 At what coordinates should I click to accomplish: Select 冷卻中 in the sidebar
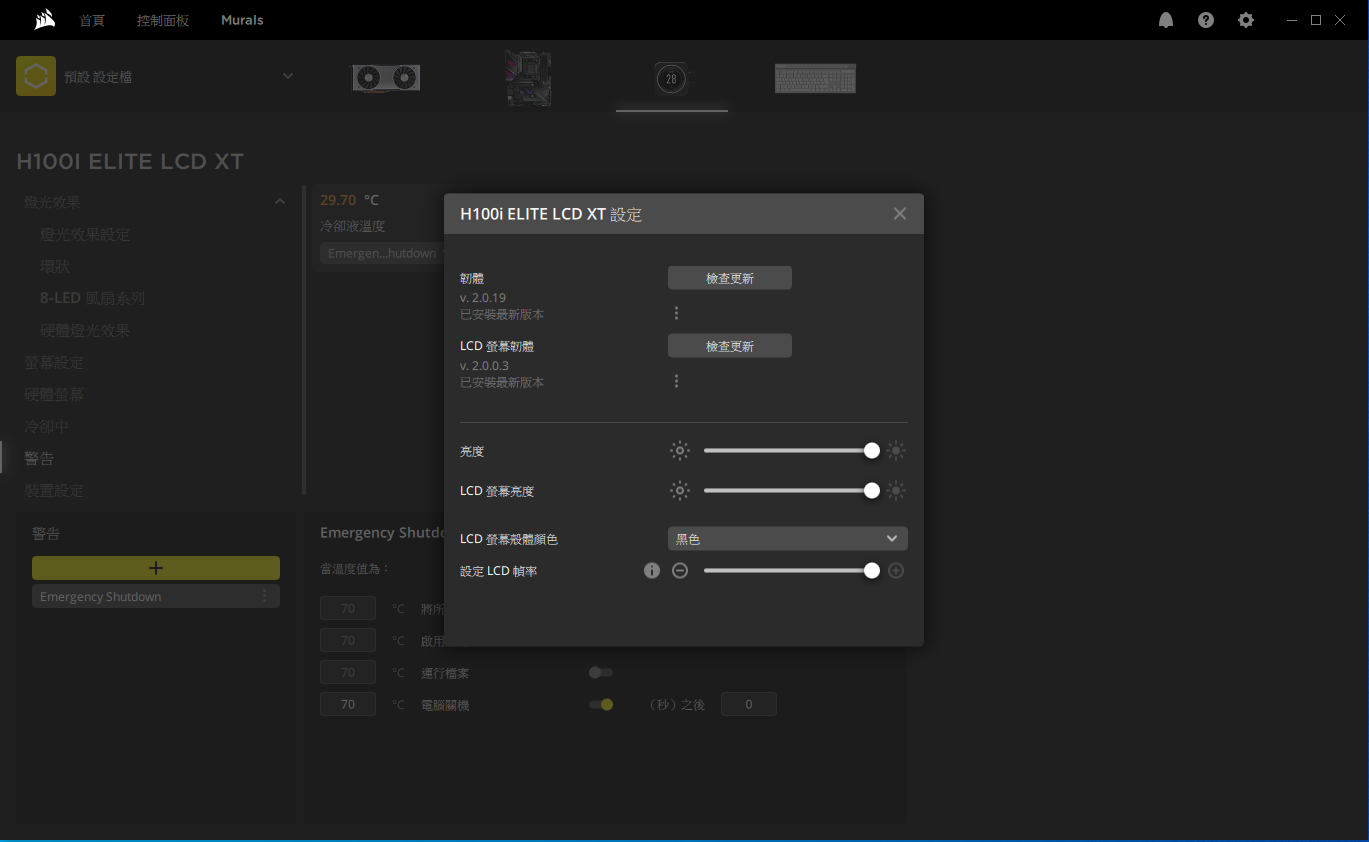(x=47, y=426)
